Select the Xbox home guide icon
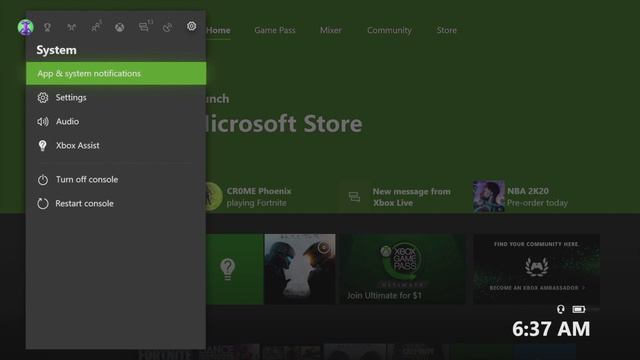Image resolution: width=640 pixels, height=360 pixels. click(x=120, y=27)
